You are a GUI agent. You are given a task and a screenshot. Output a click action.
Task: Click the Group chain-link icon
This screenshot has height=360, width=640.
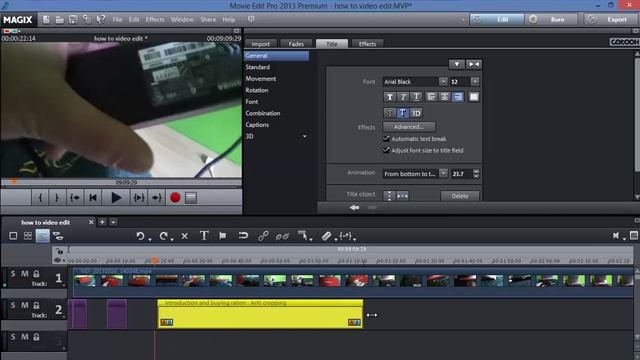pyautogui.click(x=263, y=236)
